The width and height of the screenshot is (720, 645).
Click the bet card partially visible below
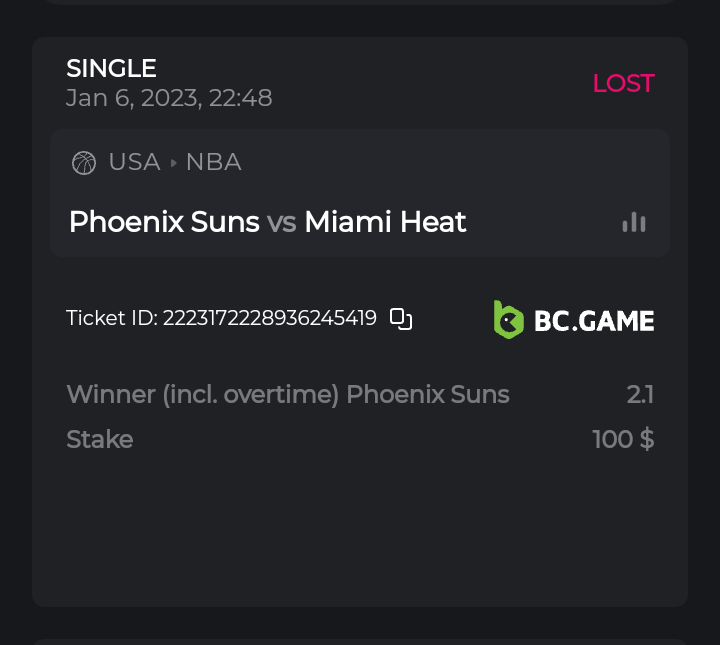click(360, 641)
